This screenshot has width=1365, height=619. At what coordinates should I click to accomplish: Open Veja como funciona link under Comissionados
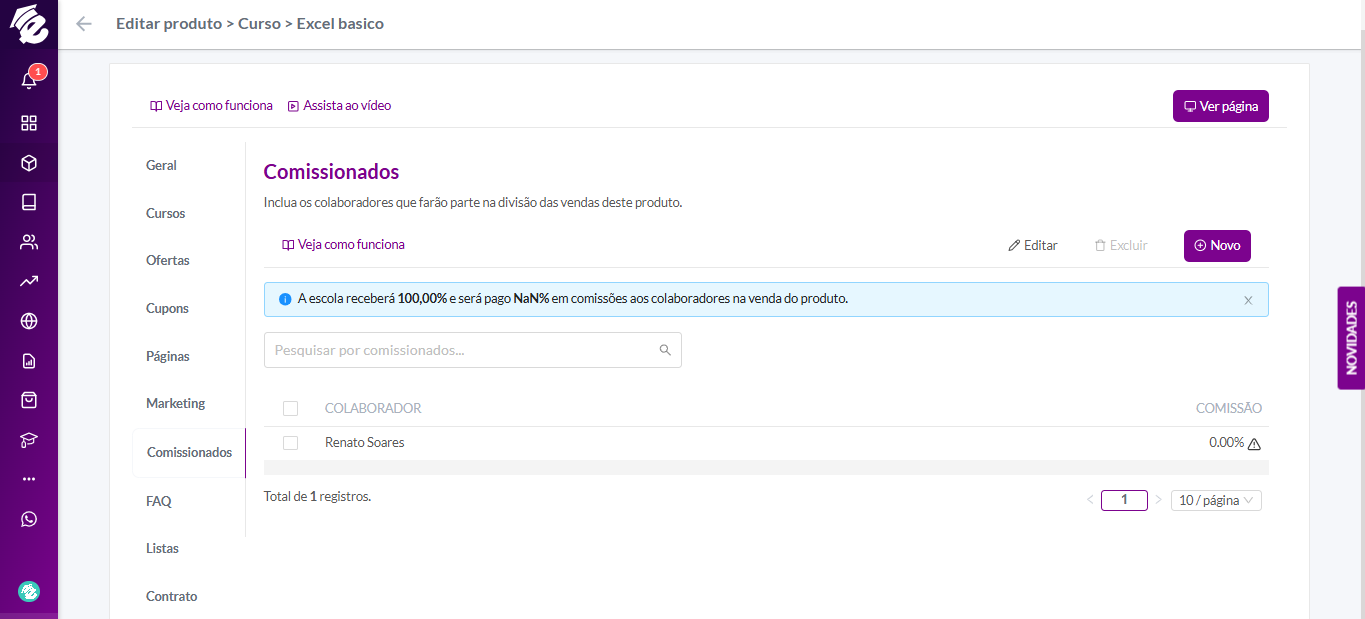[343, 244]
